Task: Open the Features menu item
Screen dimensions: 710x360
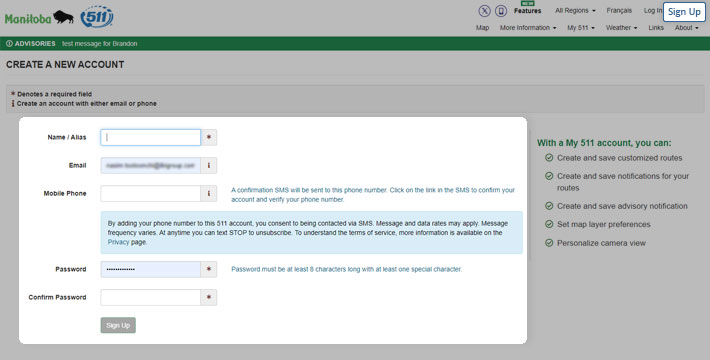Action: pos(528,10)
